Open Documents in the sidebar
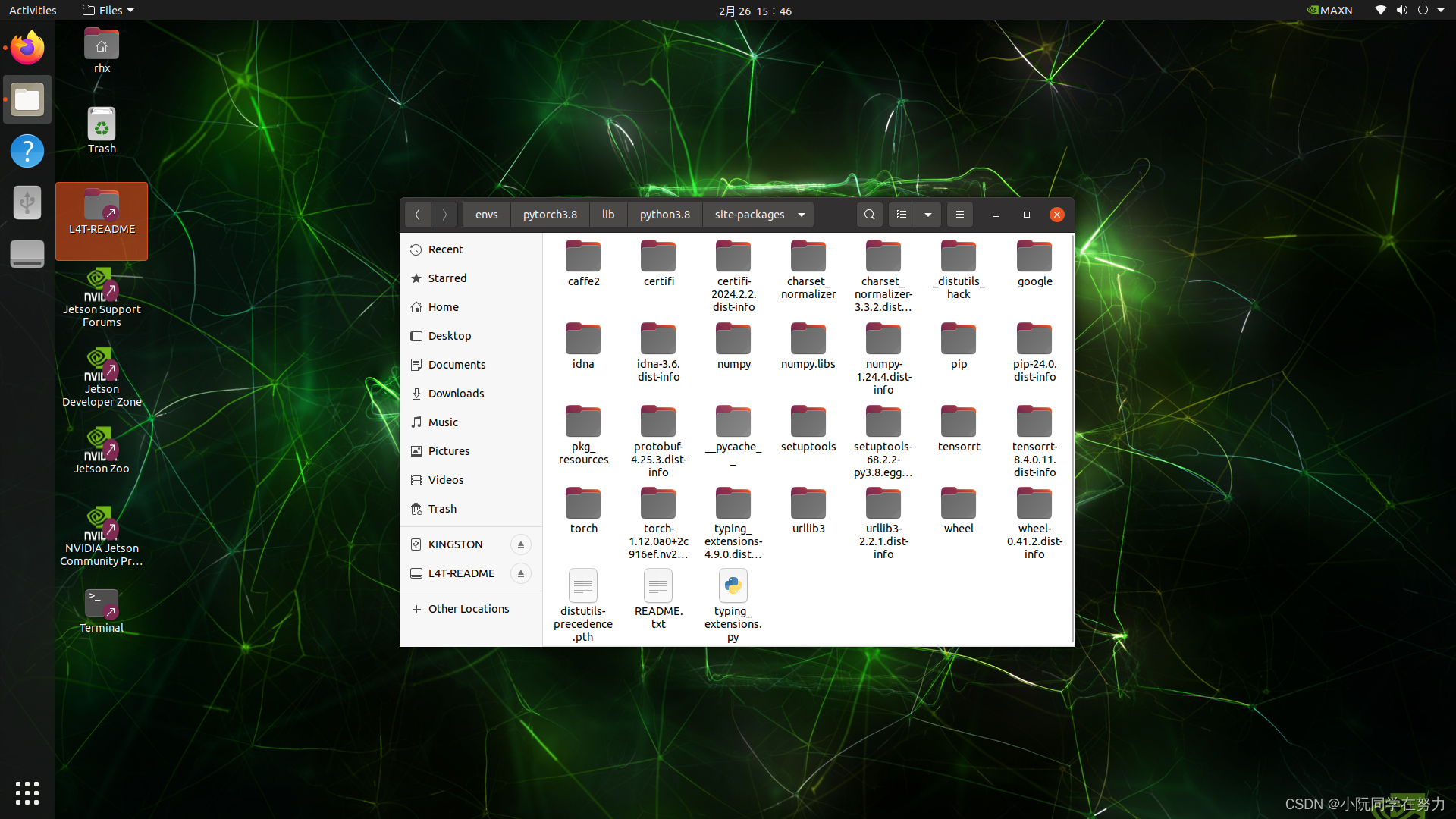This screenshot has width=1456, height=819. point(471,365)
